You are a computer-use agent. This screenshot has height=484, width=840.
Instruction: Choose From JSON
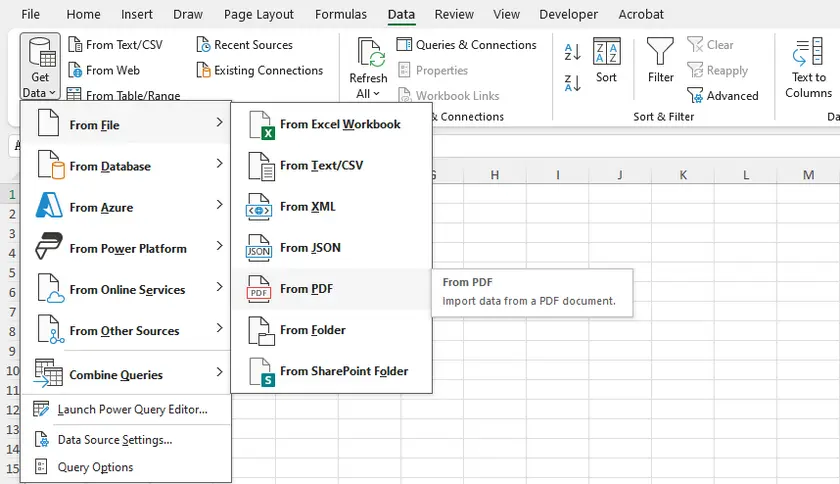(332, 248)
